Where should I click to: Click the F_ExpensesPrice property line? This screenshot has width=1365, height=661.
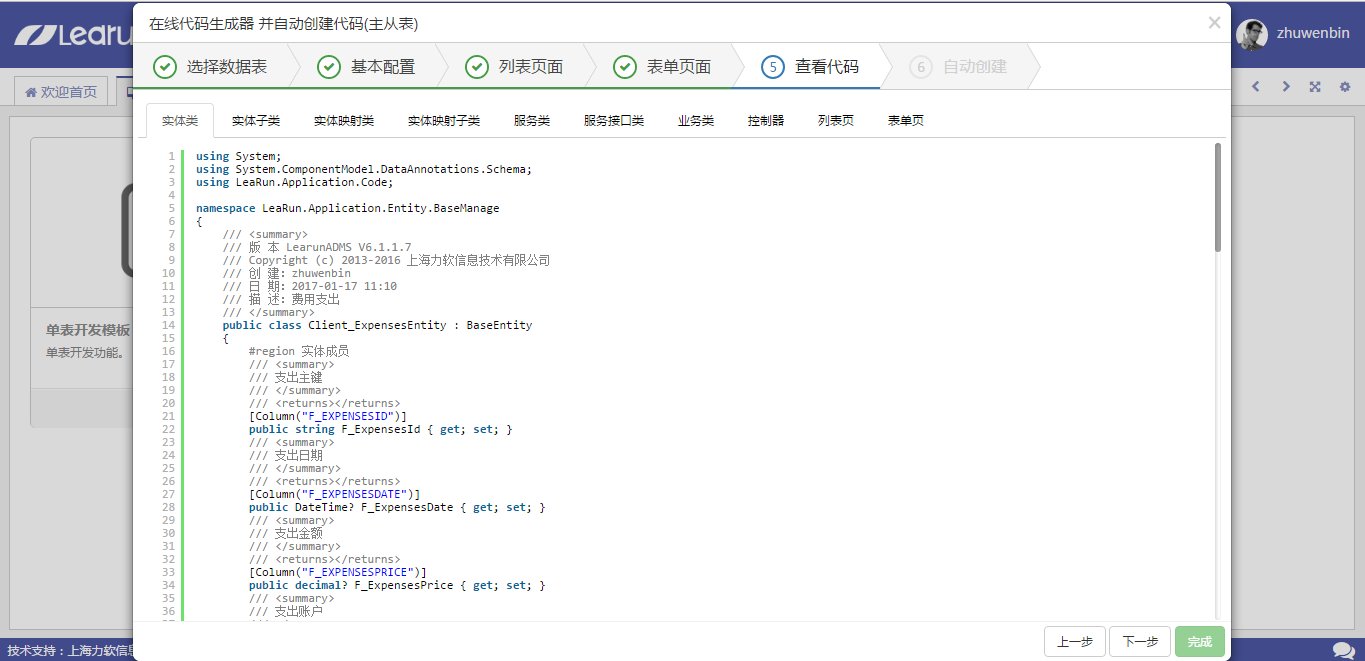click(x=398, y=585)
